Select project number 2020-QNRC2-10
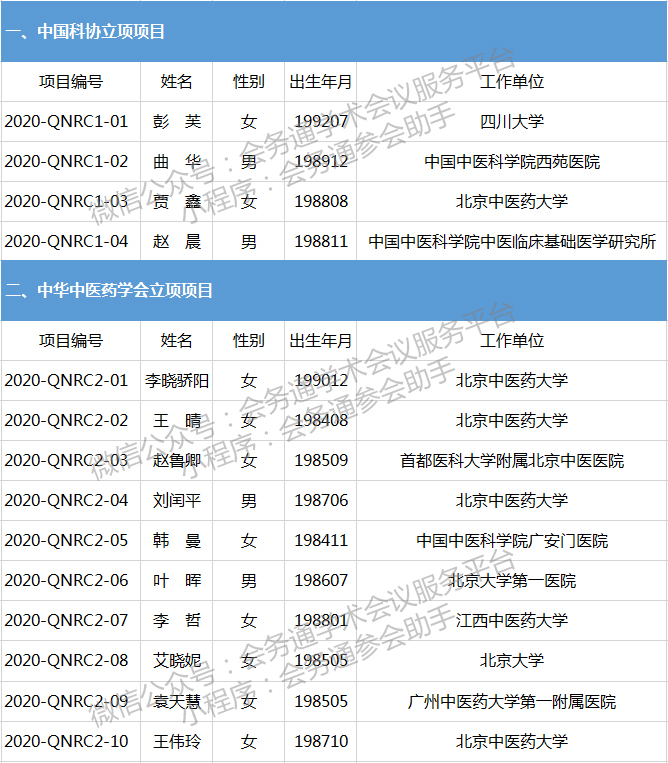 [67, 741]
